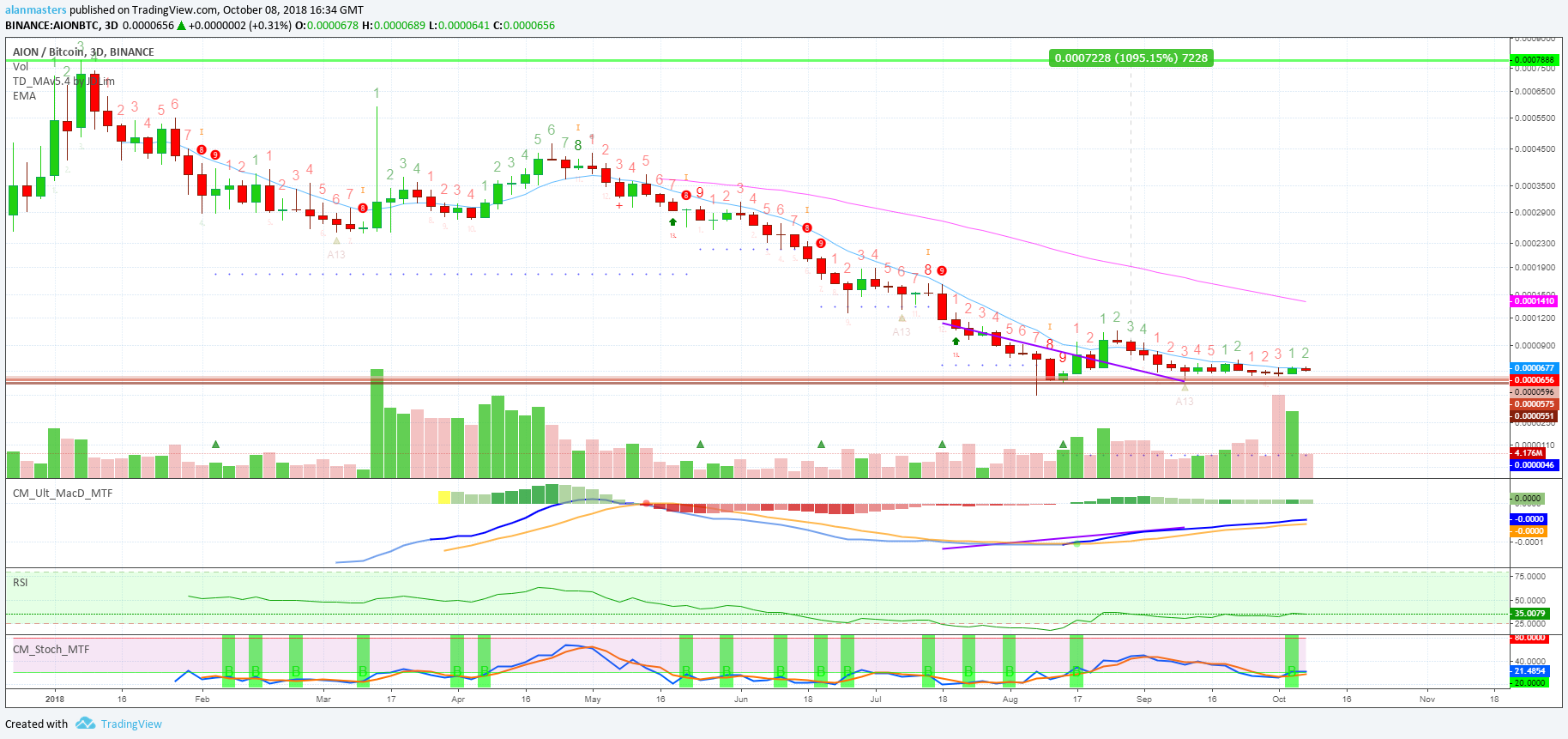1568x739 pixels.
Task: Click the 2018 label on time axis
Action: pos(55,699)
